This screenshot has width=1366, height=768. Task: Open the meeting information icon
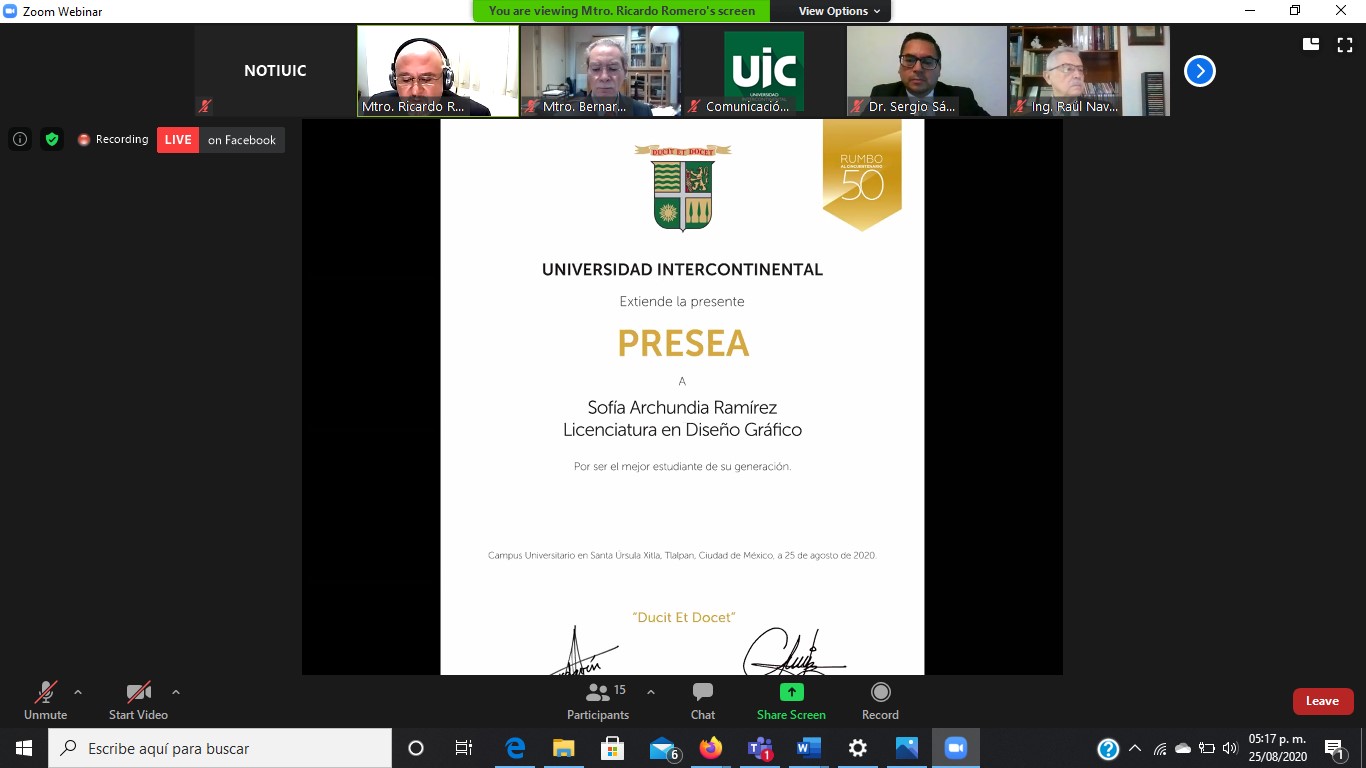click(x=20, y=139)
